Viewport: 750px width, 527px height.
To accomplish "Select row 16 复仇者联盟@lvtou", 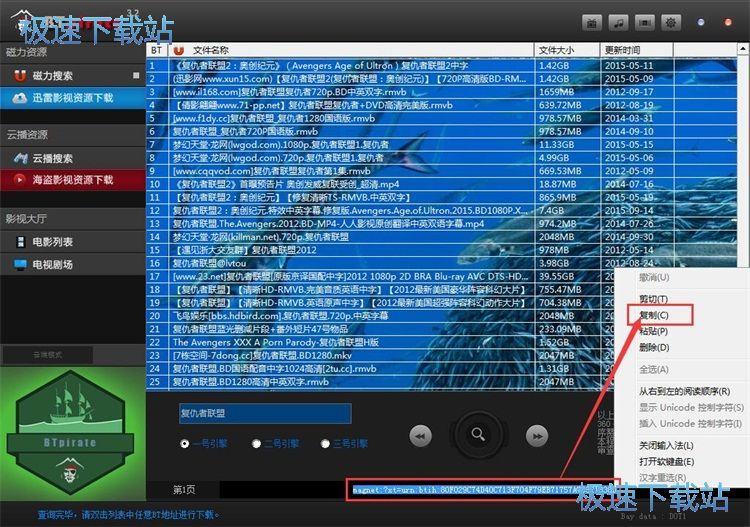I will [x=441, y=263].
